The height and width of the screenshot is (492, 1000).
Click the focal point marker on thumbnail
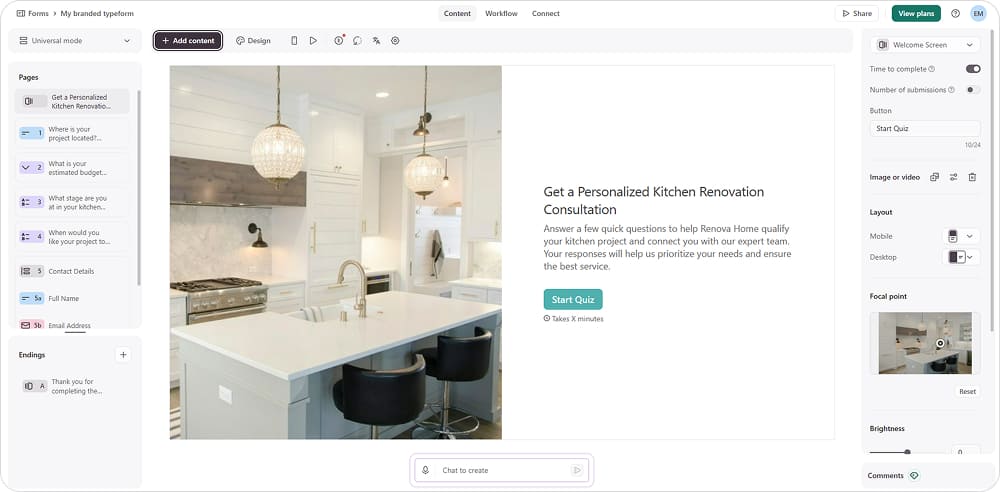(x=940, y=343)
